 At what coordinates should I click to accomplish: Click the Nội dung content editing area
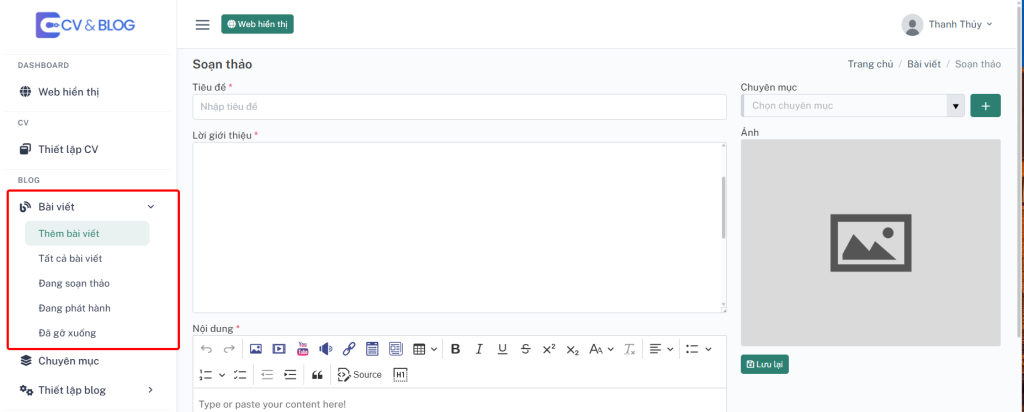pos(459,400)
